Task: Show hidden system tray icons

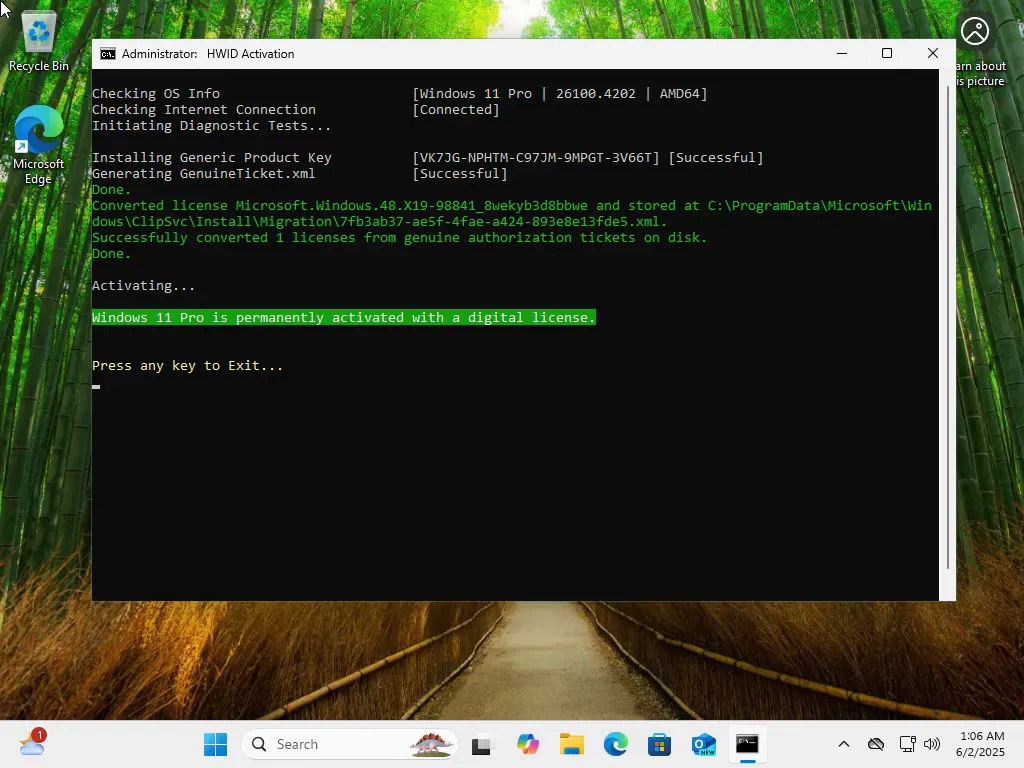Action: [844, 744]
